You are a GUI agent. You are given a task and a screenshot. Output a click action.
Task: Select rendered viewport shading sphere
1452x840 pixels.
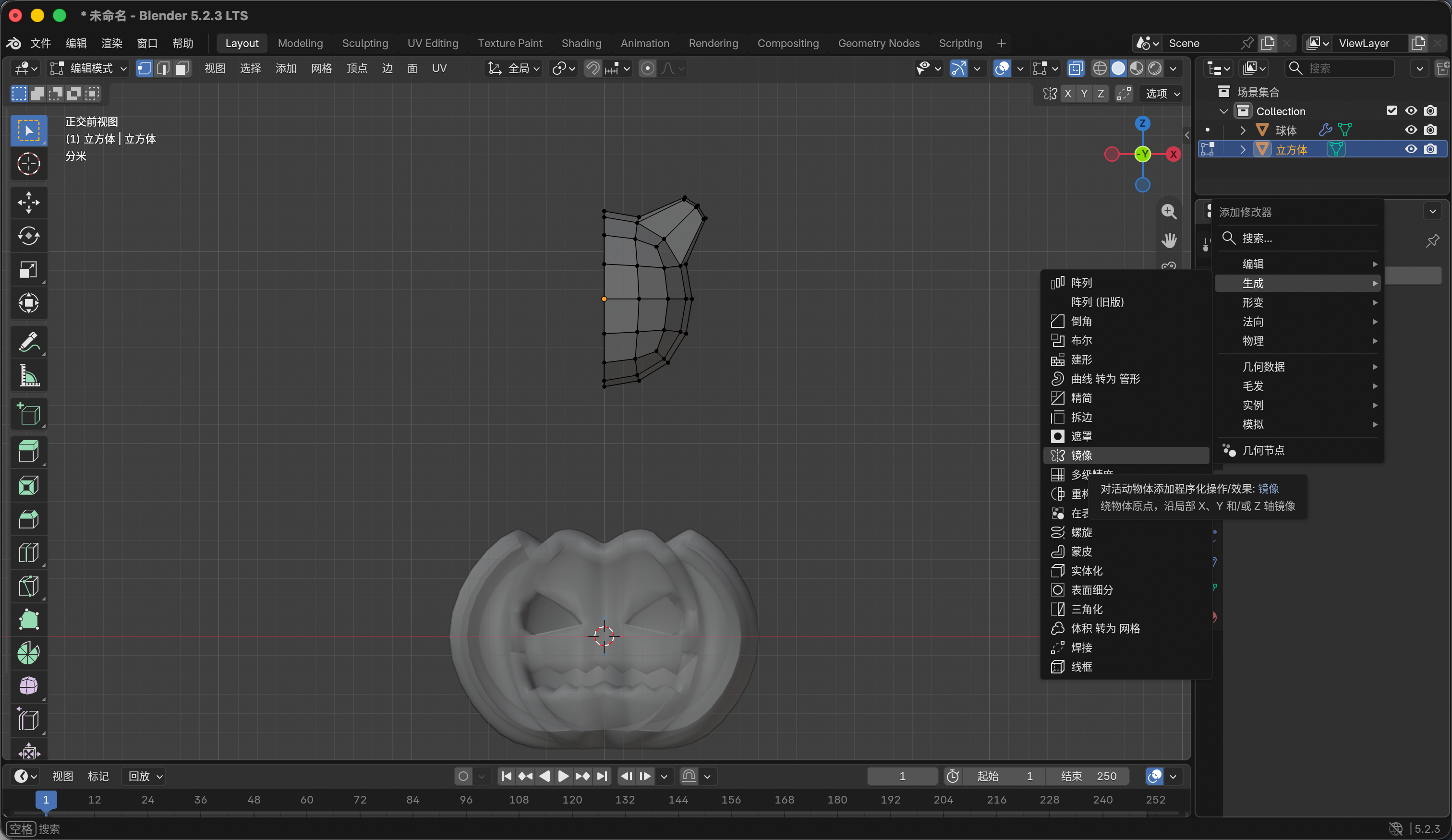(x=1155, y=69)
